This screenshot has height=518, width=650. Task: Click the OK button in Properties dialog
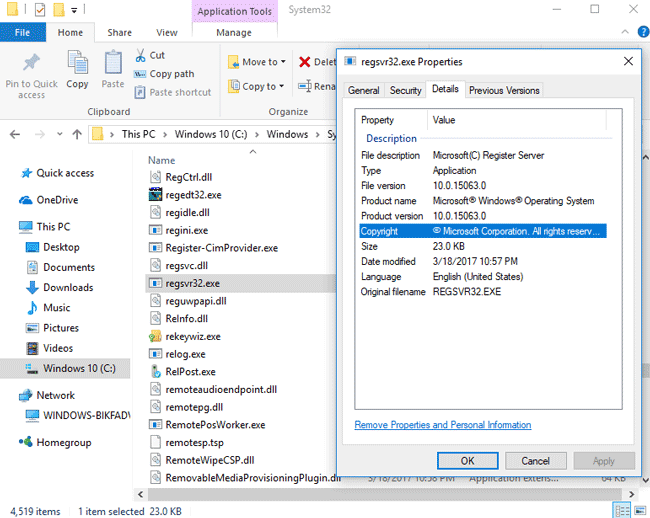(x=467, y=461)
